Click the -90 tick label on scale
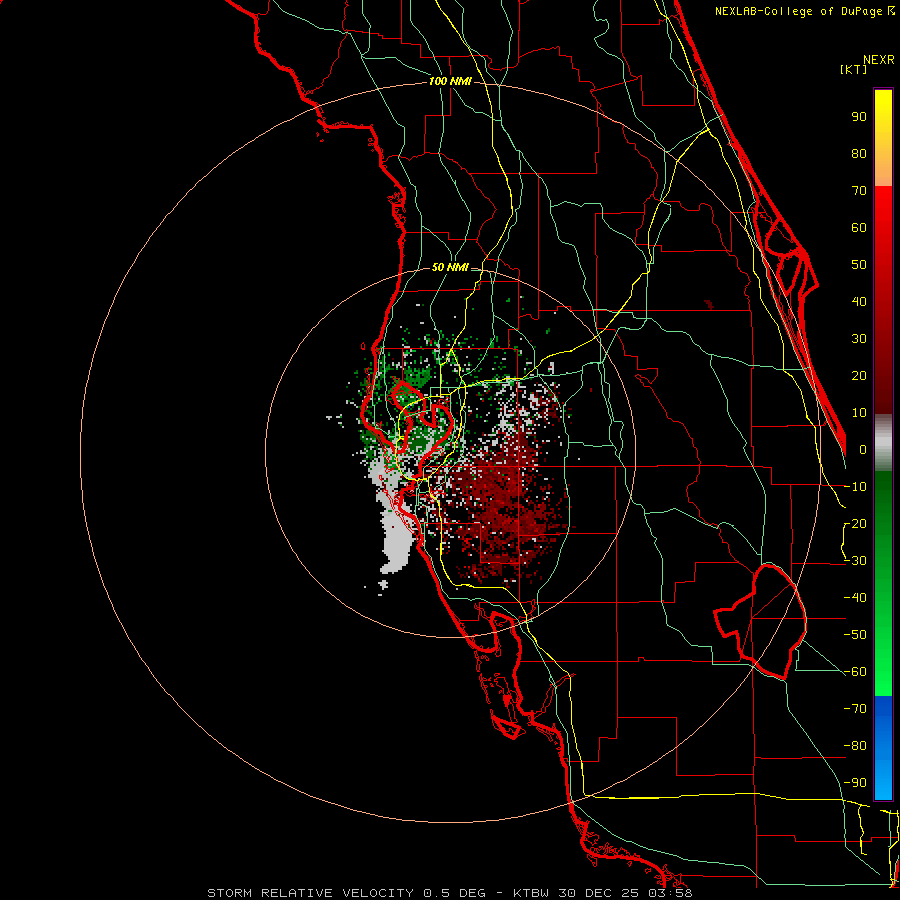Viewport: 900px width, 900px height. [855, 783]
